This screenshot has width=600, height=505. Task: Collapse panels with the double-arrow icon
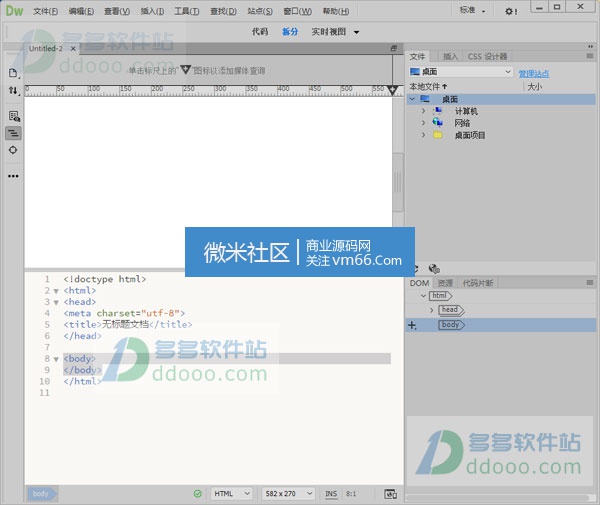(x=590, y=46)
